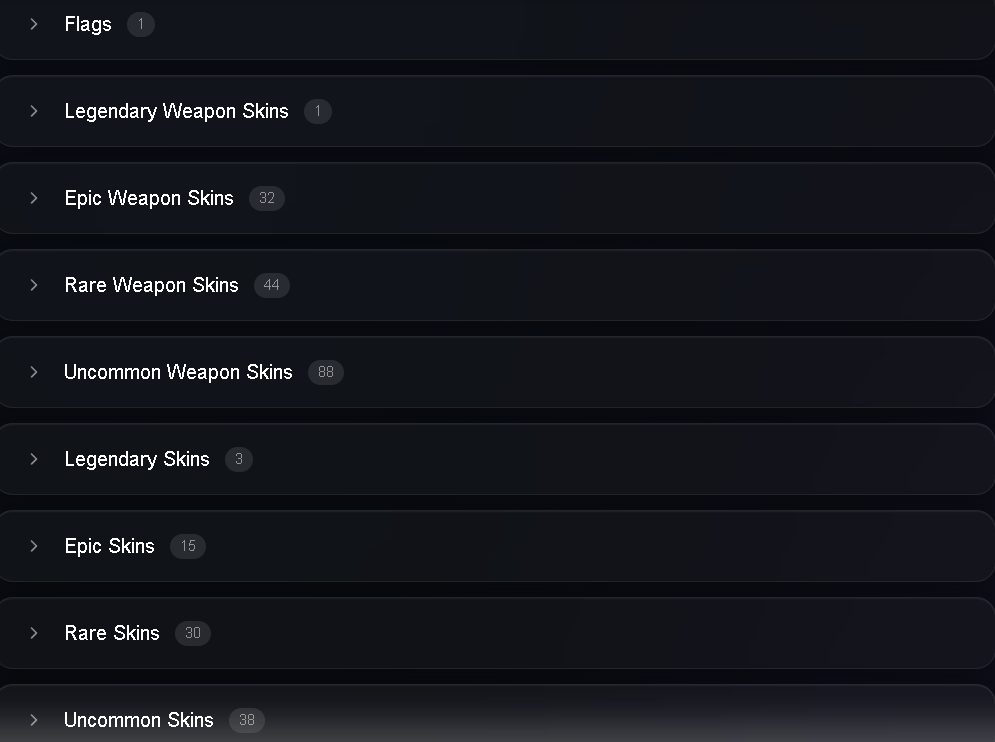Click the Uncommon Weapon Skins title text
The width and height of the screenshot is (995, 742).
click(178, 372)
